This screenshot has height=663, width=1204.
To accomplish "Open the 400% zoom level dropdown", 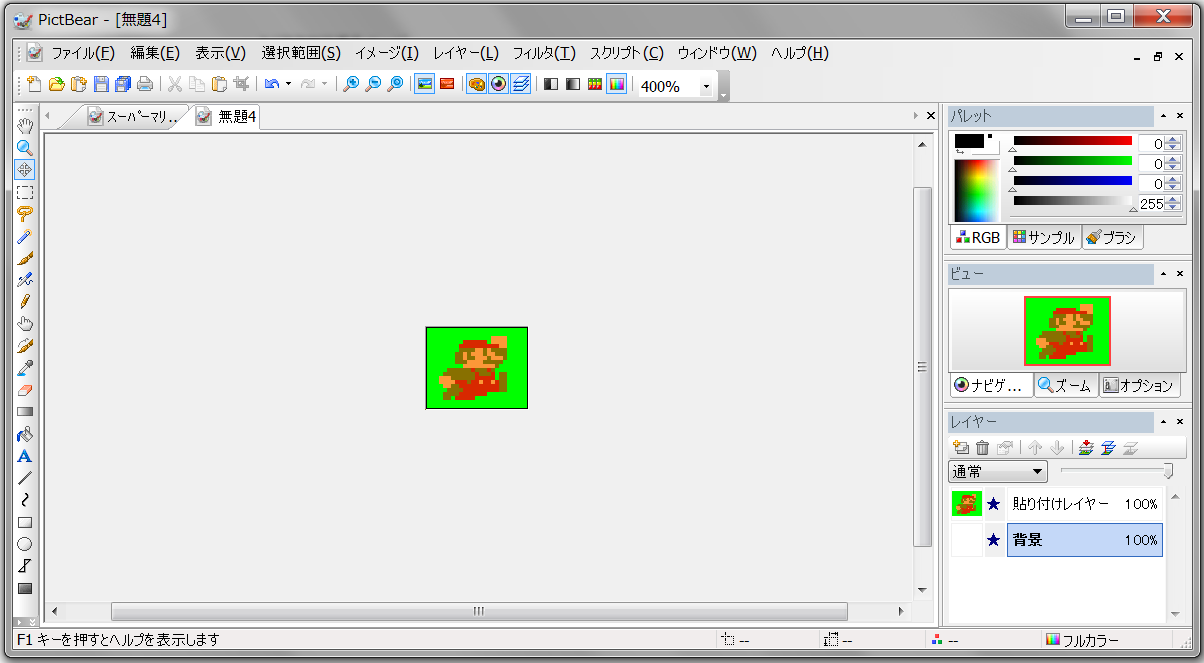I will coord(706,87).
